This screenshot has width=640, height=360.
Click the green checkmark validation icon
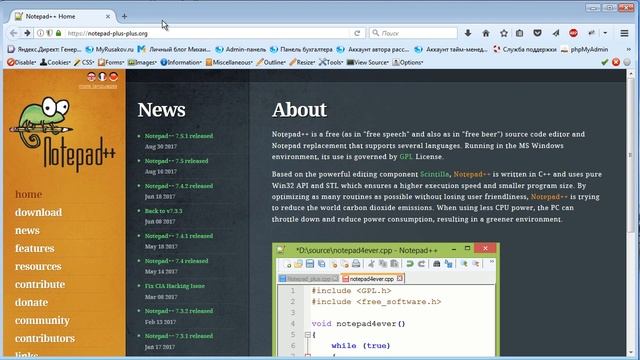(604, 62)
